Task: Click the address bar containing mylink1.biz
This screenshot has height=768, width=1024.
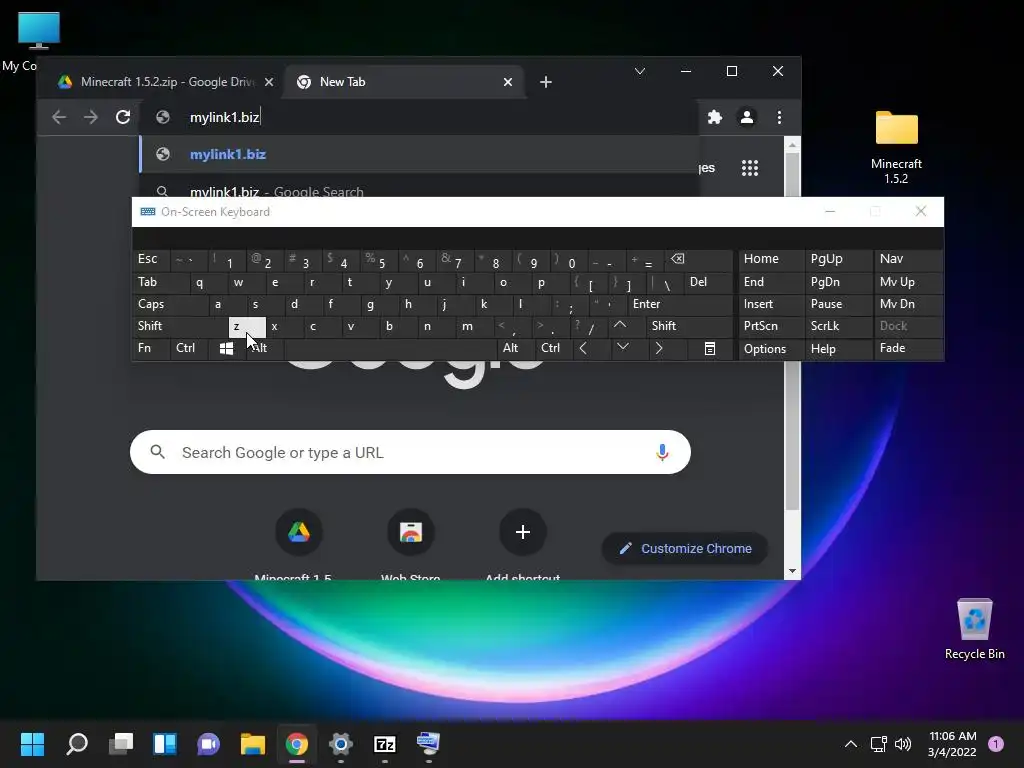Action: [419, 117]
